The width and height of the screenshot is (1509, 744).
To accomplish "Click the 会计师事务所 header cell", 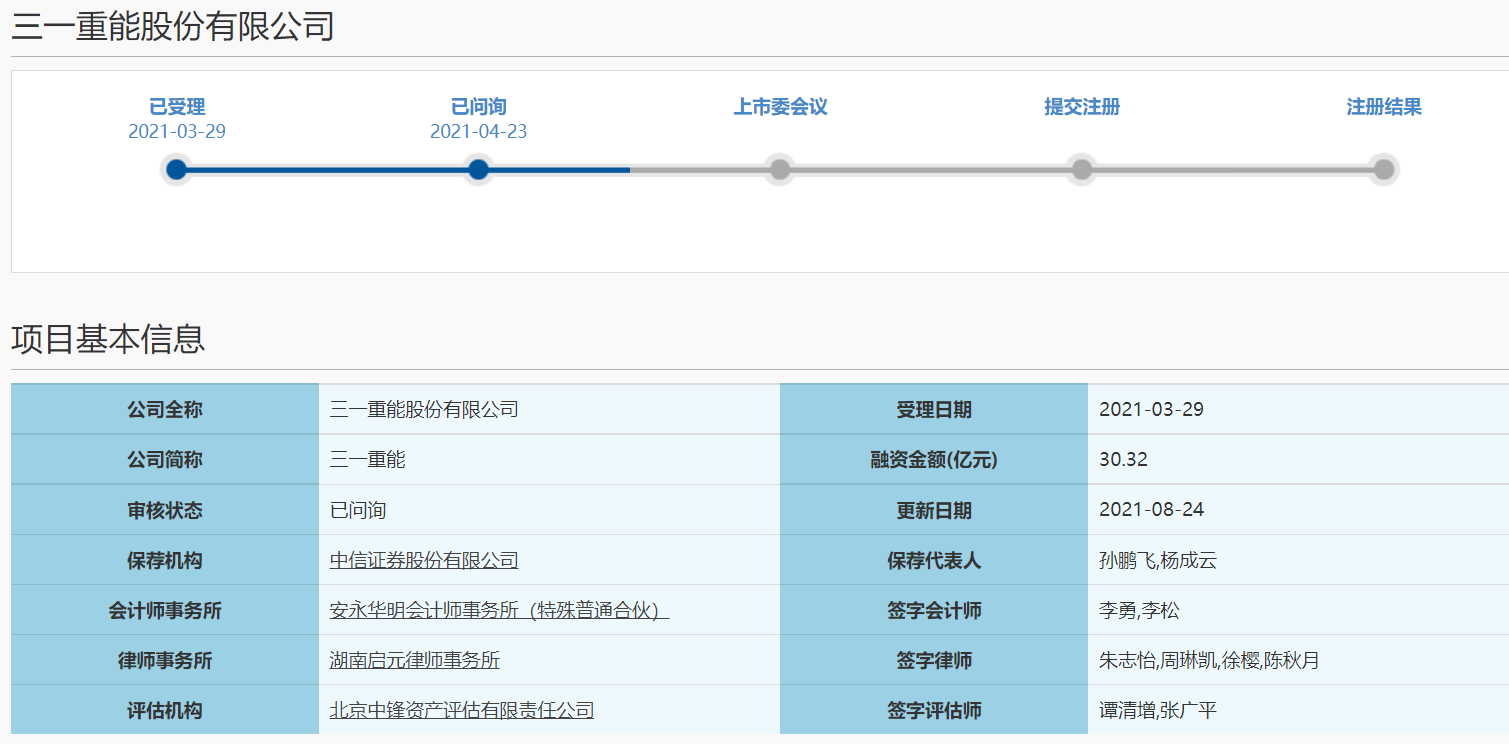I will tap(165, 610).
